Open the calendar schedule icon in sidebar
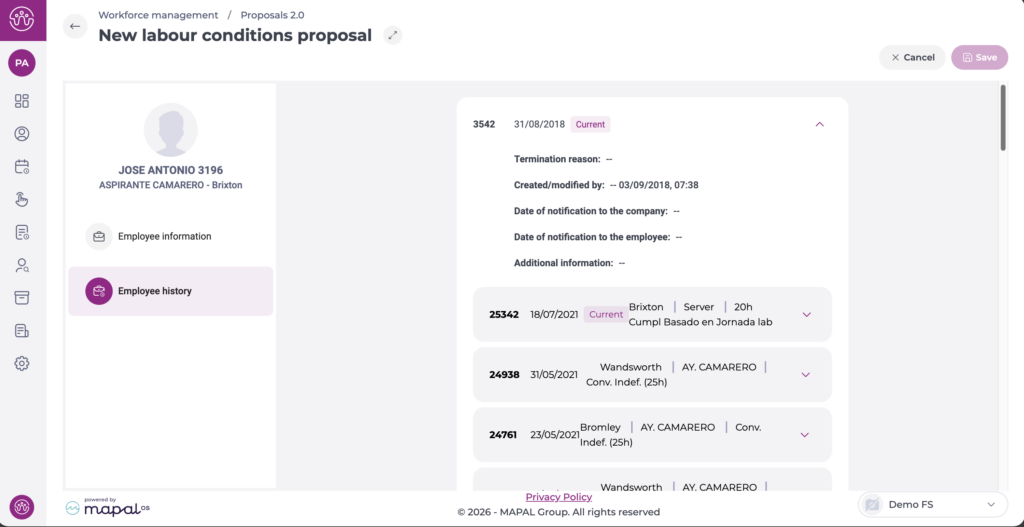1024x527 pixels. (x=22, y=167)
